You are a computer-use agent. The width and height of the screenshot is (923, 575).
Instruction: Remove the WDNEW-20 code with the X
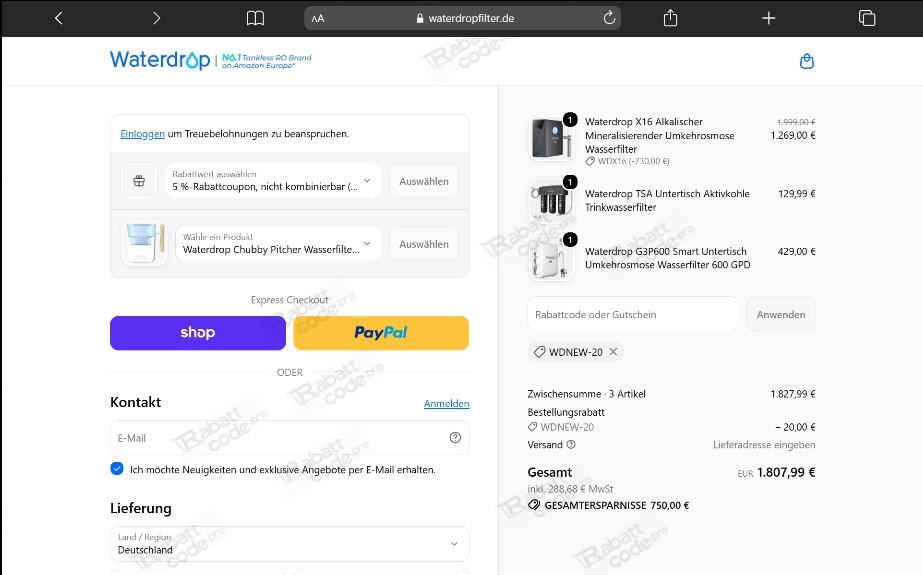[x=613, y=351]
